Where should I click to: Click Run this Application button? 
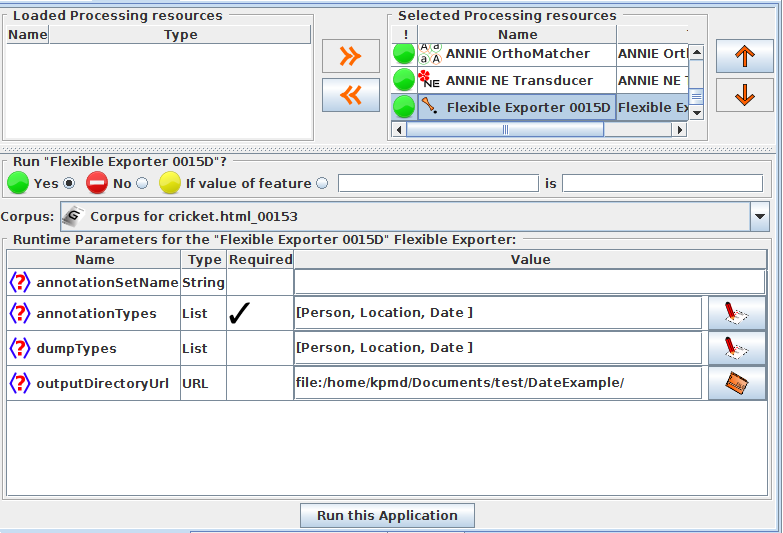(387, 516)
